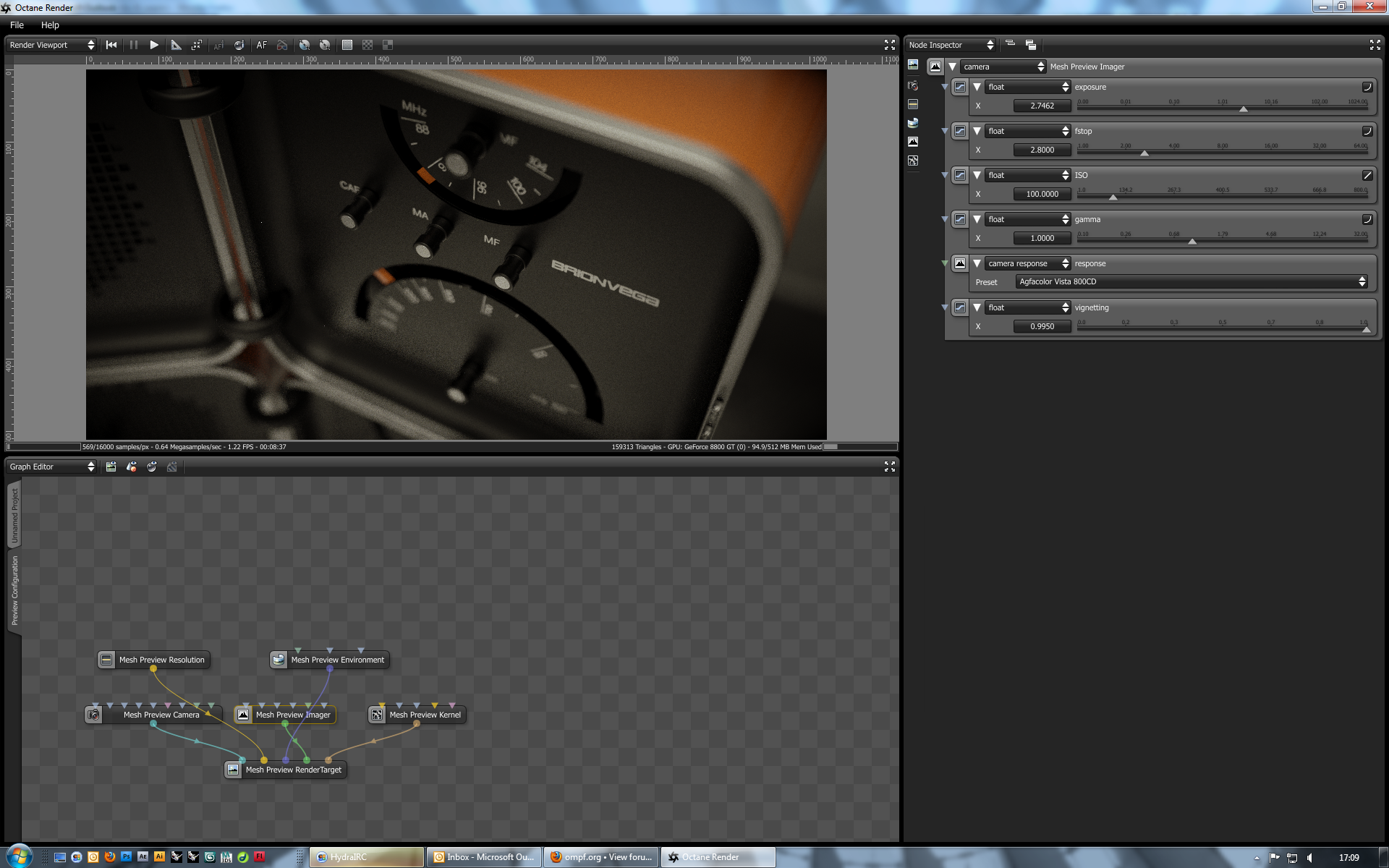Open the Node Inspector panel type dropdown
The image size is (1389, 868).
pyautogui.click(x=951, y=45)
